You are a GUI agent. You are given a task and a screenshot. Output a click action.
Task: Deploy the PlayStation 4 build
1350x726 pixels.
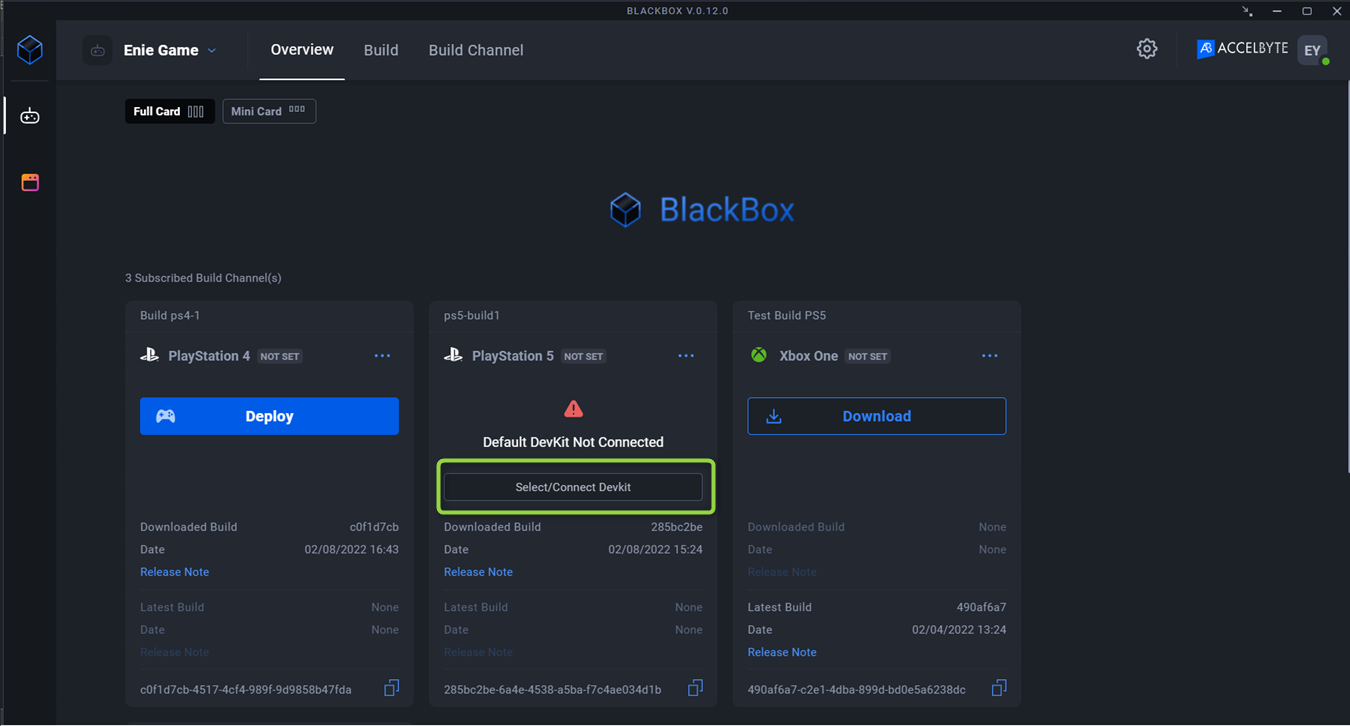click(269, 416)
